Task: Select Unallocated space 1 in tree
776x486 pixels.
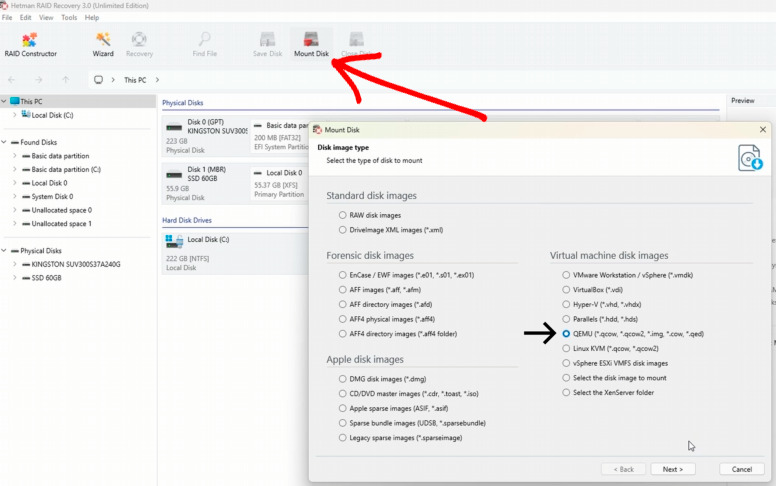Action: pos(61,224)
